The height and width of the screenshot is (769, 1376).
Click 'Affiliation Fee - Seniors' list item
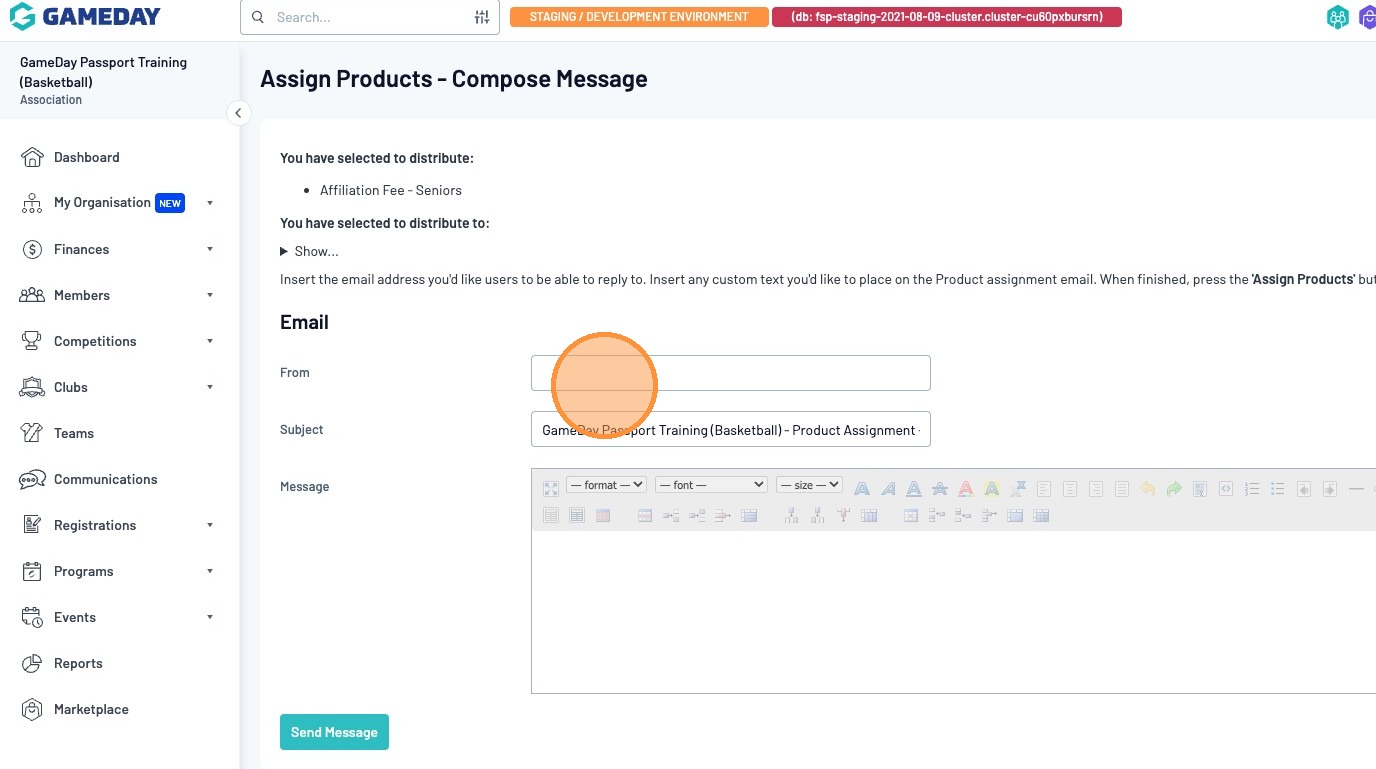coord(391,190)
